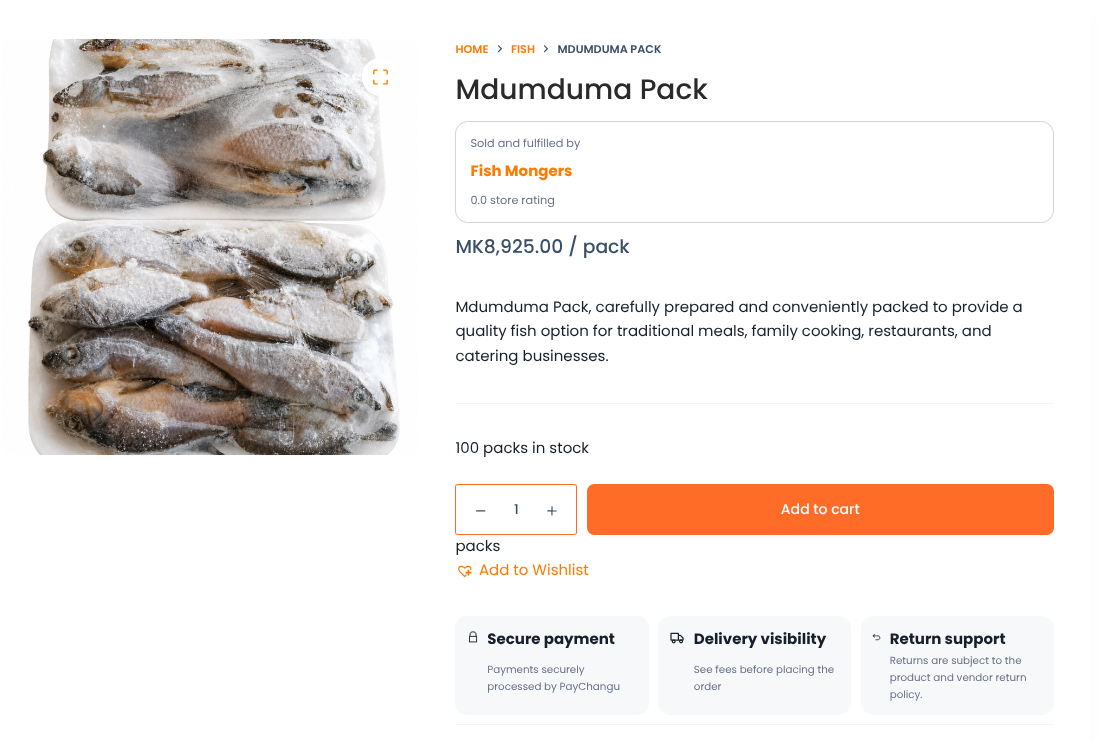Select the Secure payment info card
The width and height of the screenshot is (1118, 740).
(552, 665)
